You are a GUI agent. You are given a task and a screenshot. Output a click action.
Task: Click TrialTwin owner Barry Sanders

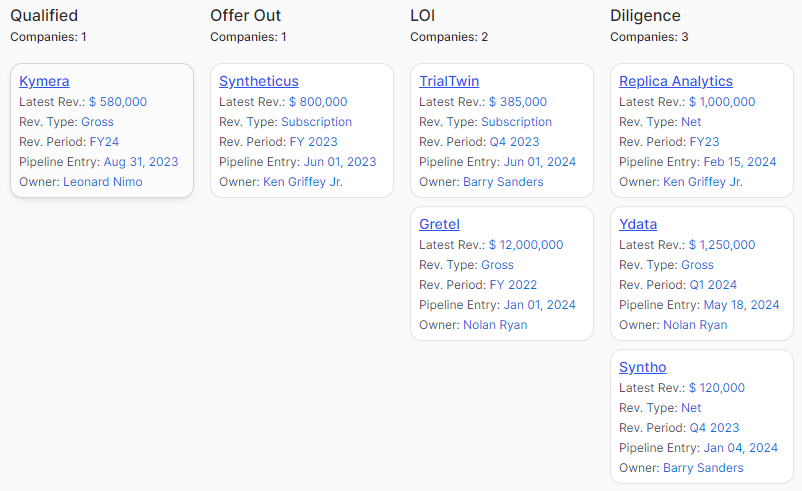pos(503,182)
